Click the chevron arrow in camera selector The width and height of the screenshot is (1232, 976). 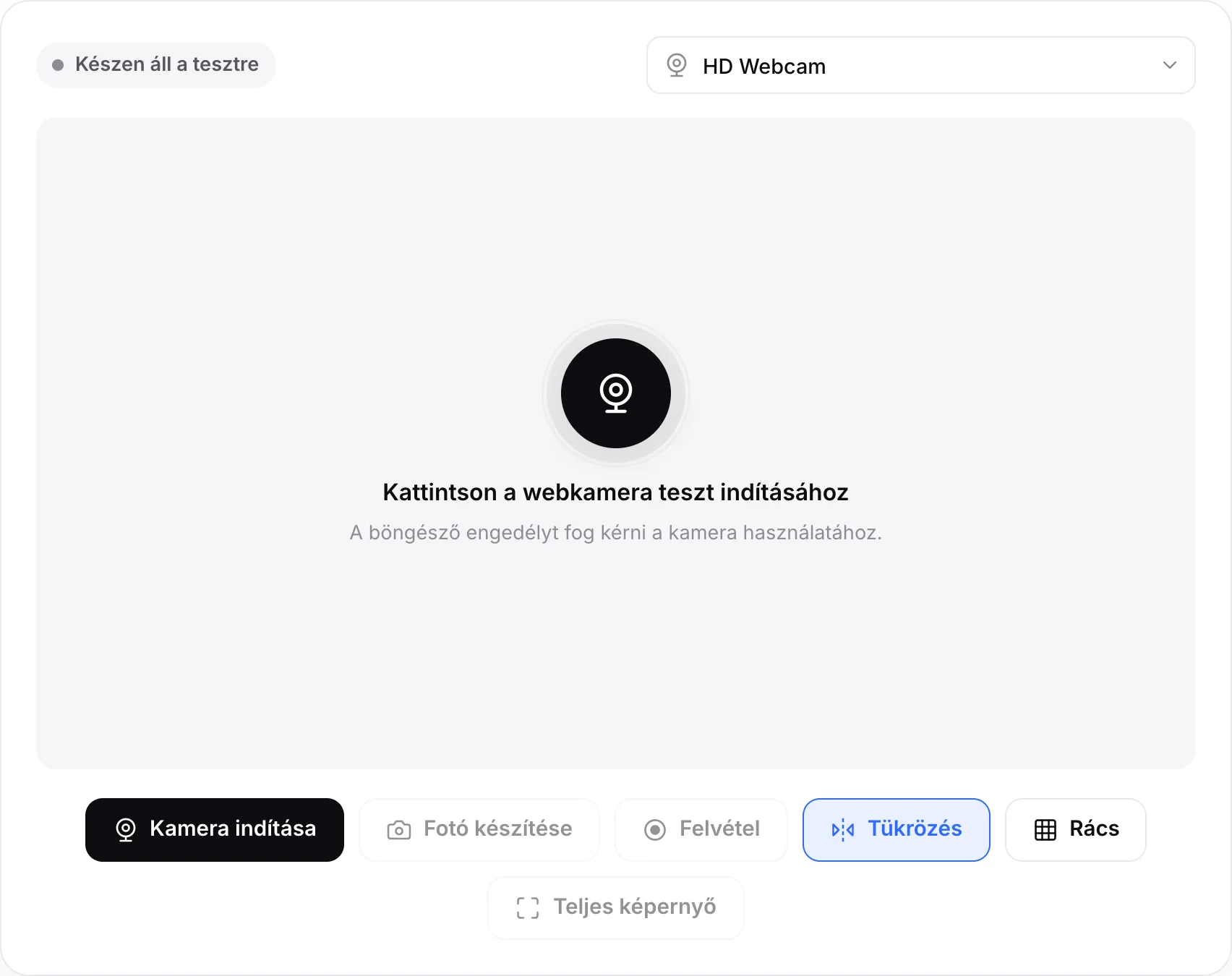1170,65
